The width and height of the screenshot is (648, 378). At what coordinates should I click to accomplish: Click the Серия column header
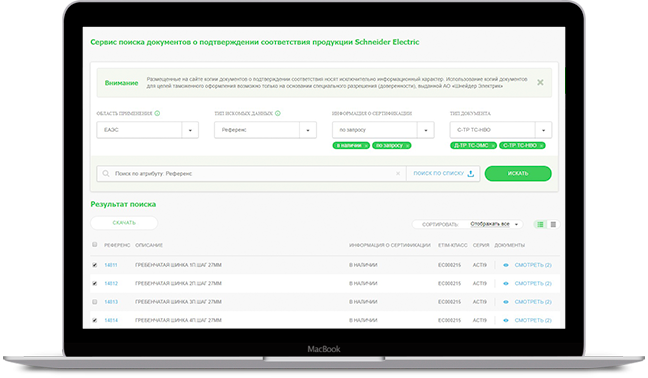click(x=481, y=245)
